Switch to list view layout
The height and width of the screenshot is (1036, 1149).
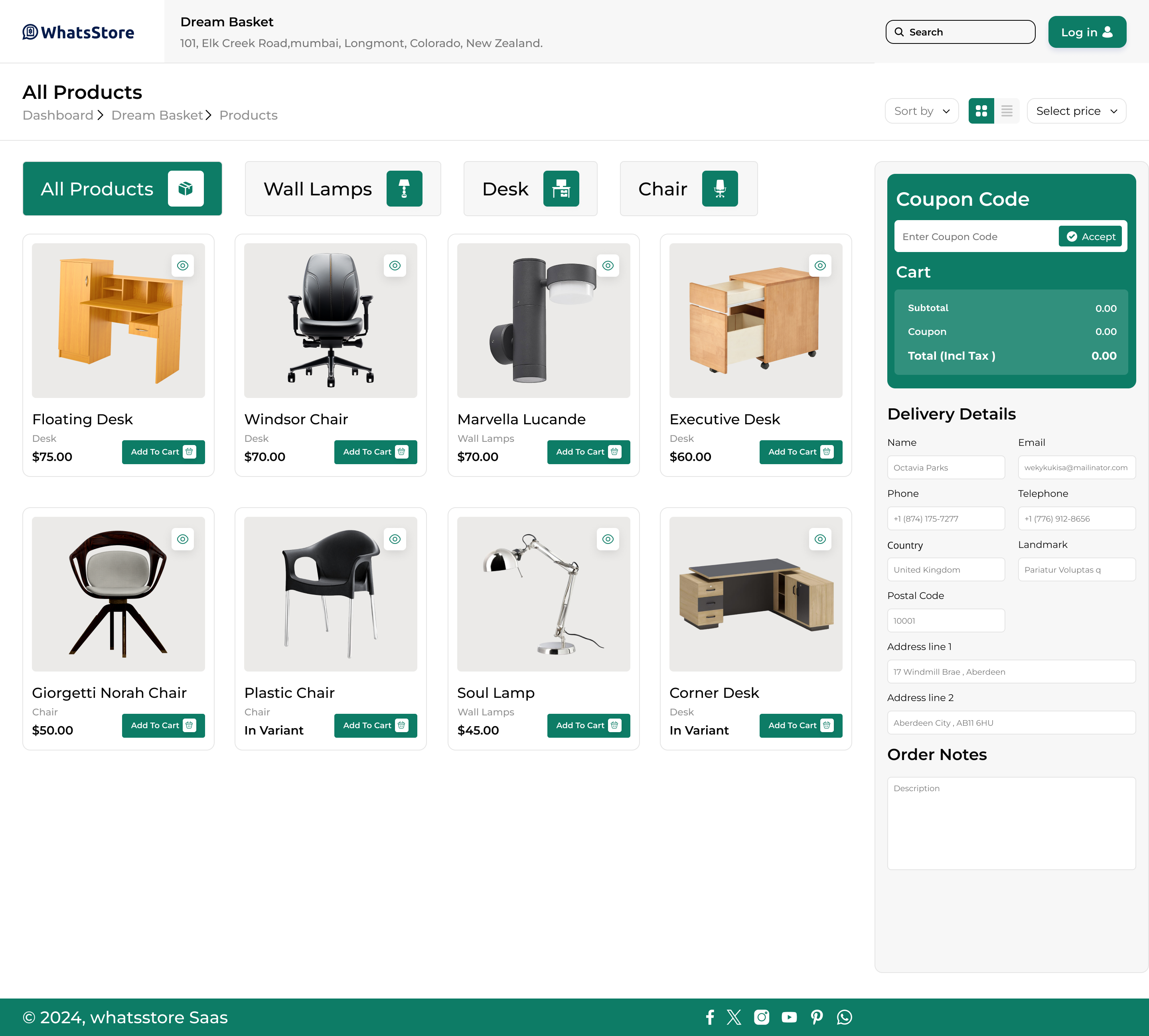1007,111
